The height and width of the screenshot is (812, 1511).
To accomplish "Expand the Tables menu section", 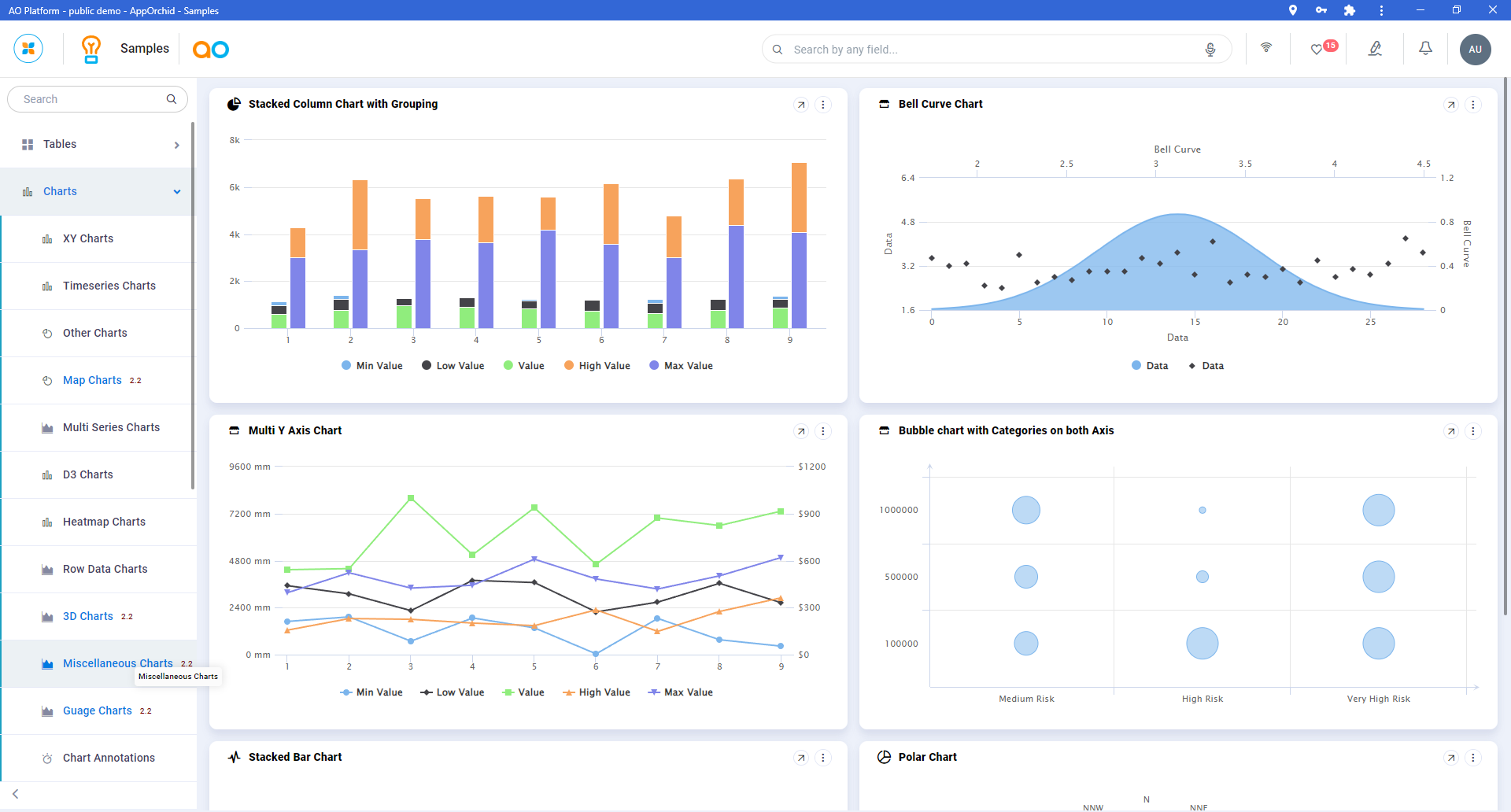I will tap(176, 145).
